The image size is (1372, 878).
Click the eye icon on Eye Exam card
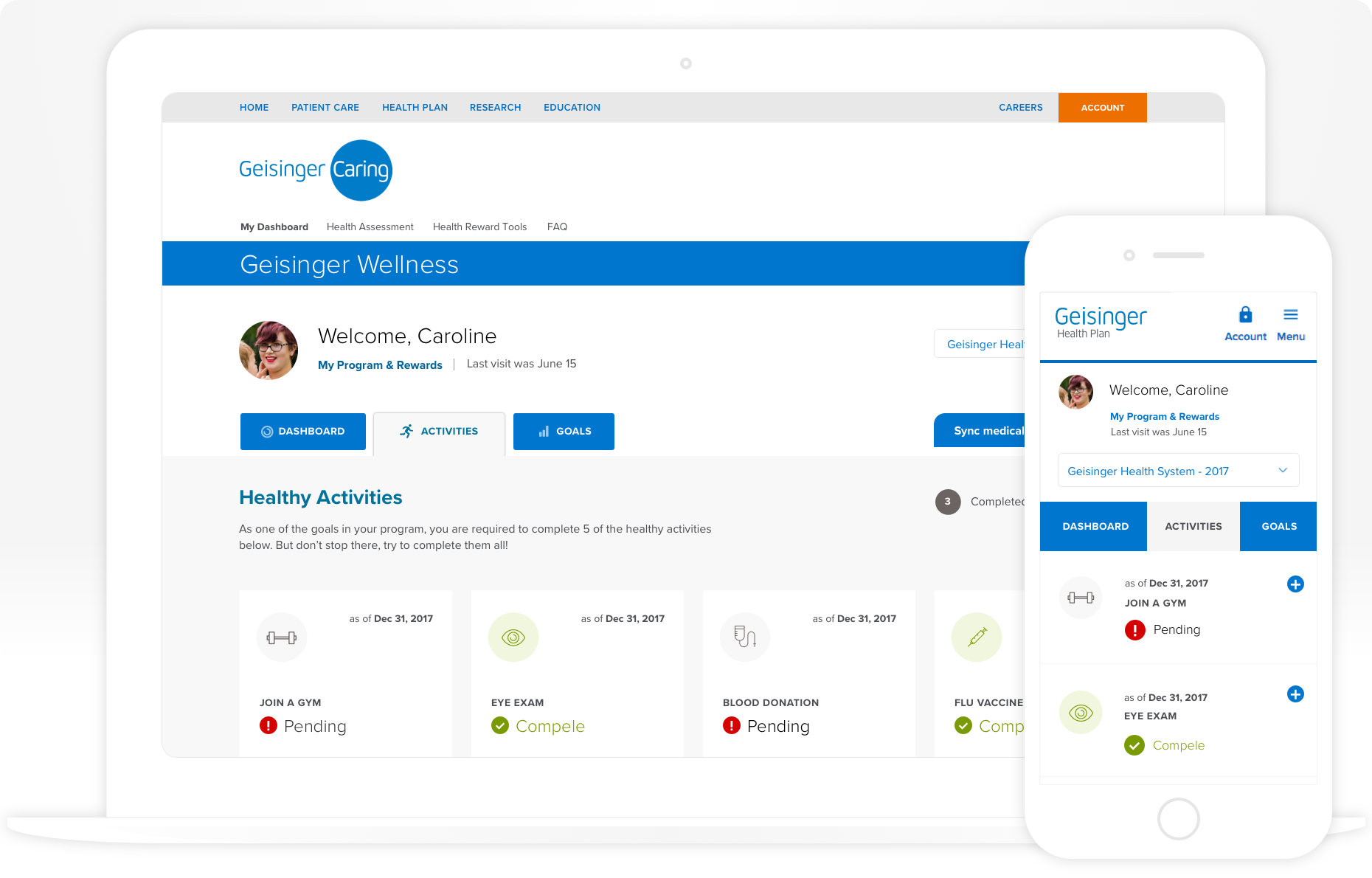click(513, 637)
